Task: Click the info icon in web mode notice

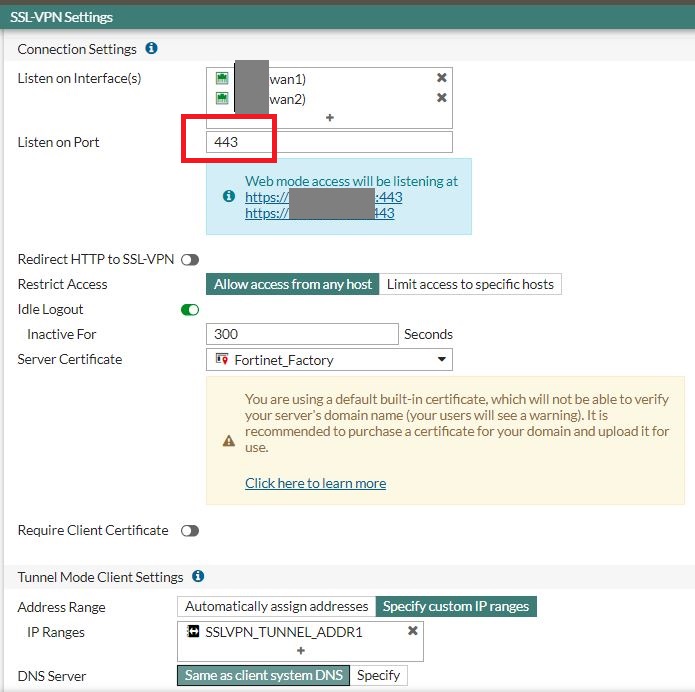Action: pos(229,196)
